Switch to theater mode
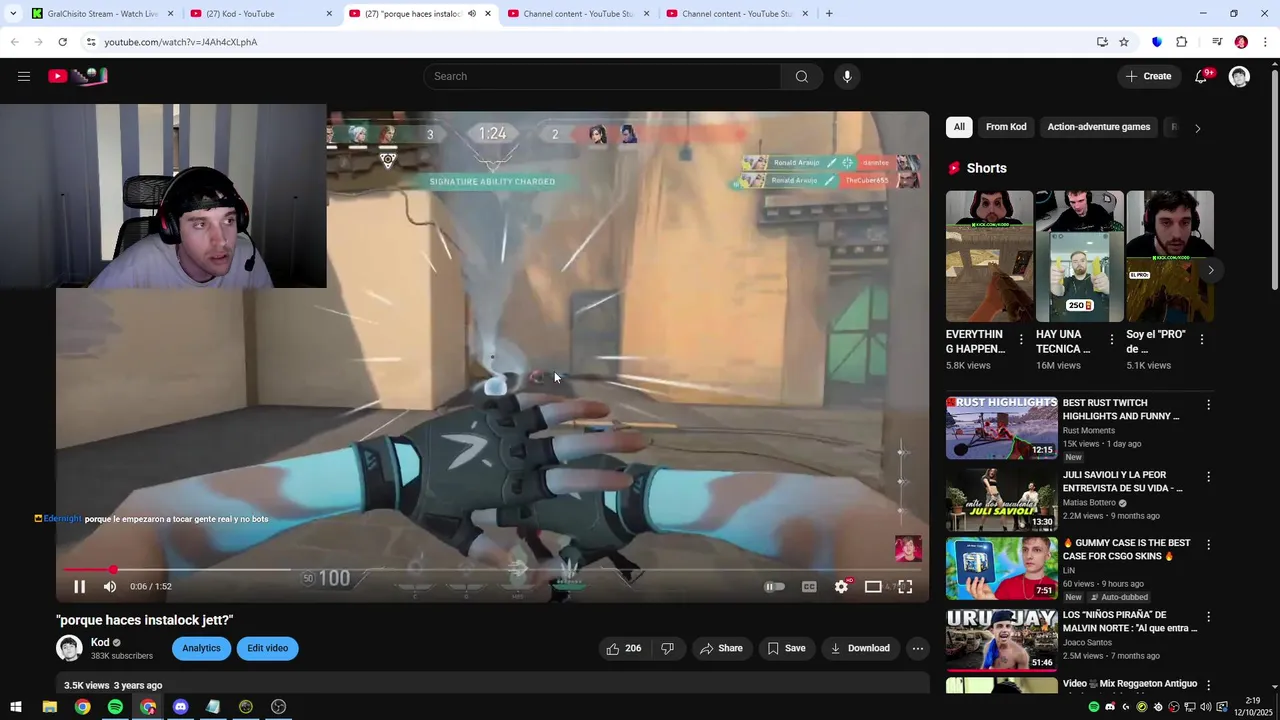 [873, 587]
